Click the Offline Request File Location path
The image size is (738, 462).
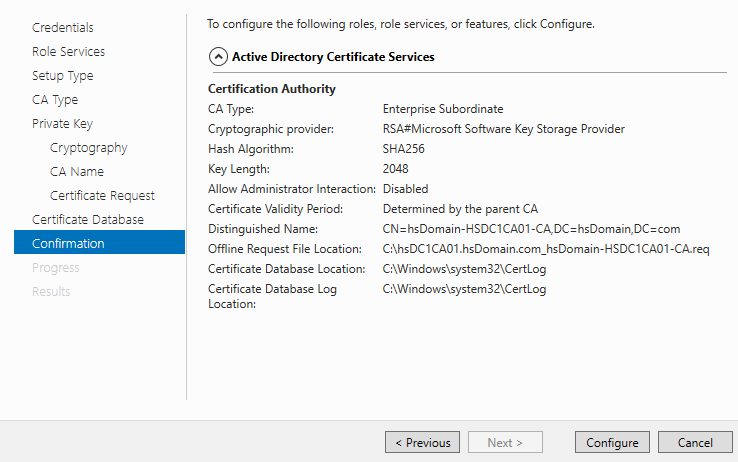point(546,249)
